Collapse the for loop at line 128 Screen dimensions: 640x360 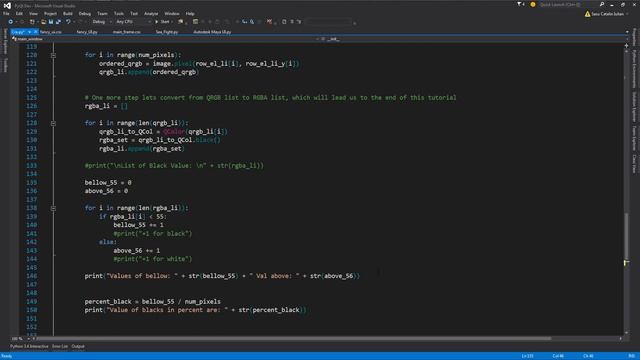point(53,123)
